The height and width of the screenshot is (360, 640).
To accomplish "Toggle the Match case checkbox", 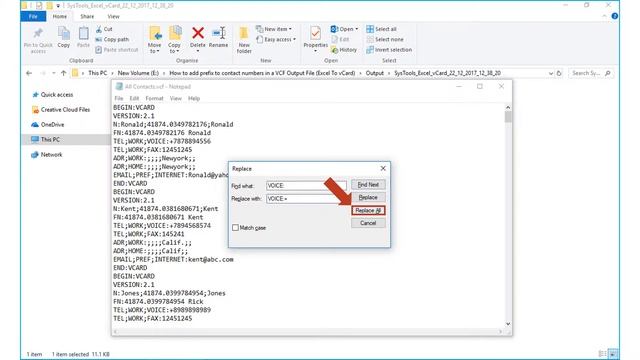I will [236, 228].
